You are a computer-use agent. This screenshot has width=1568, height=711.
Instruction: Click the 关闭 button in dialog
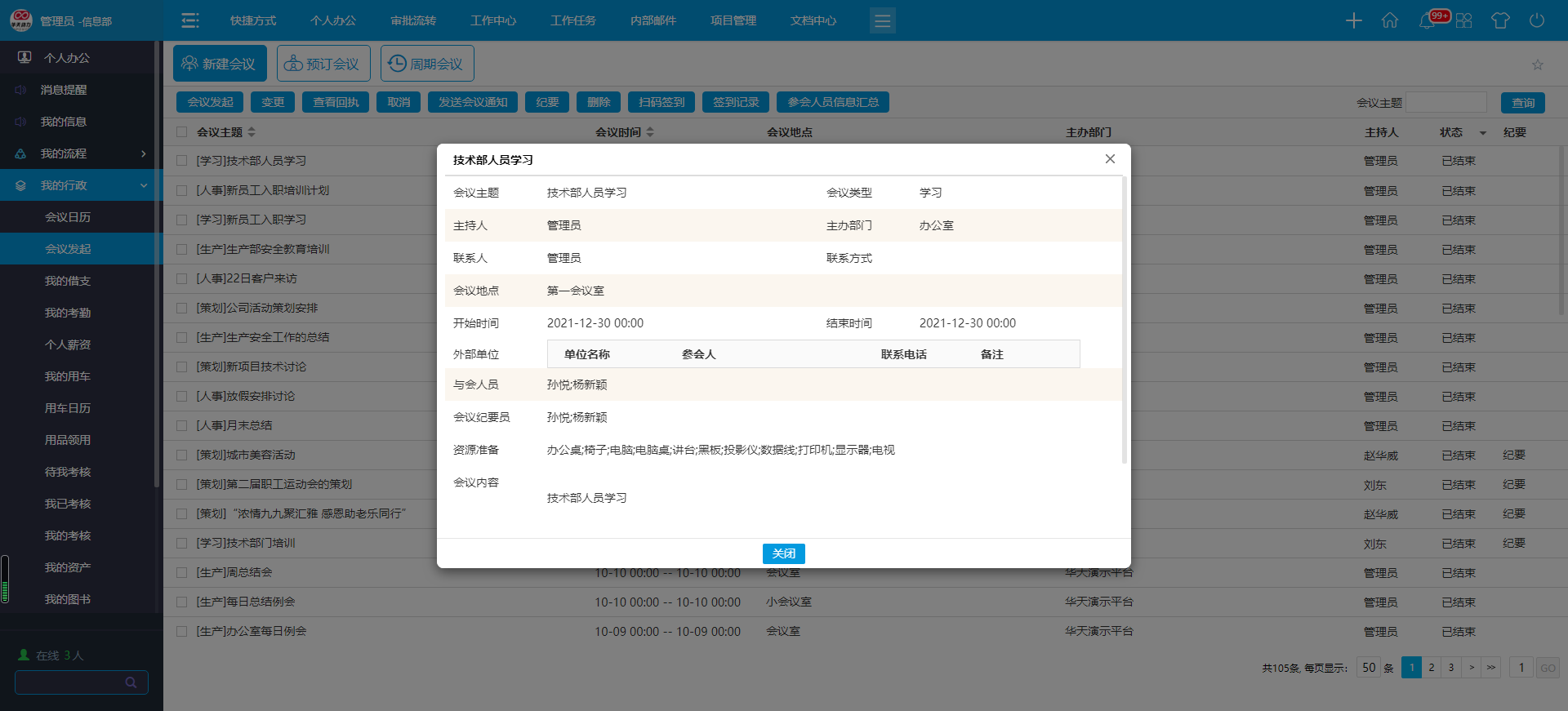click(783, 553)
